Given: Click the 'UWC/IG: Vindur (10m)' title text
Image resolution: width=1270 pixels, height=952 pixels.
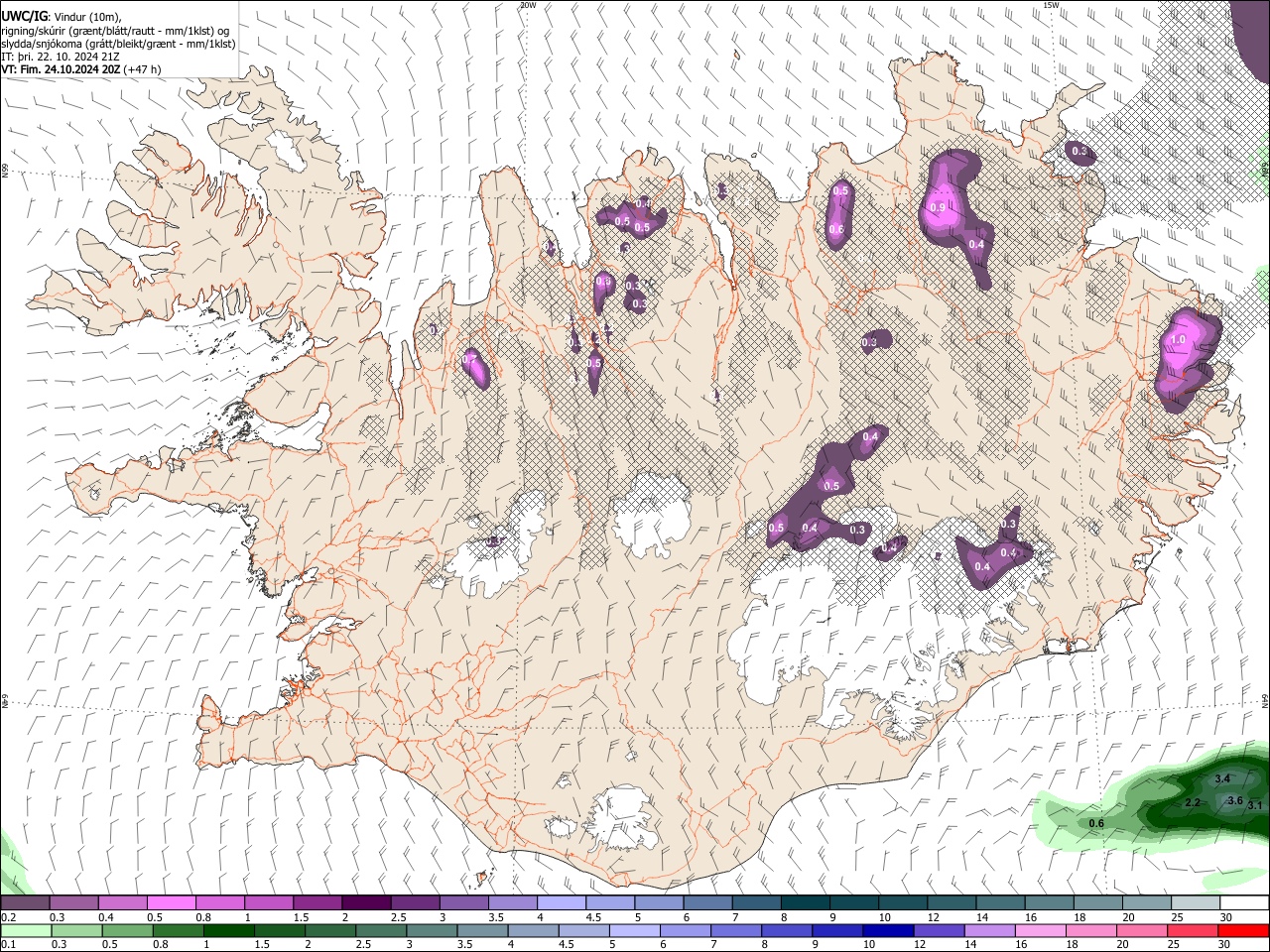Looking at the screenshot, I should point(62,15).
